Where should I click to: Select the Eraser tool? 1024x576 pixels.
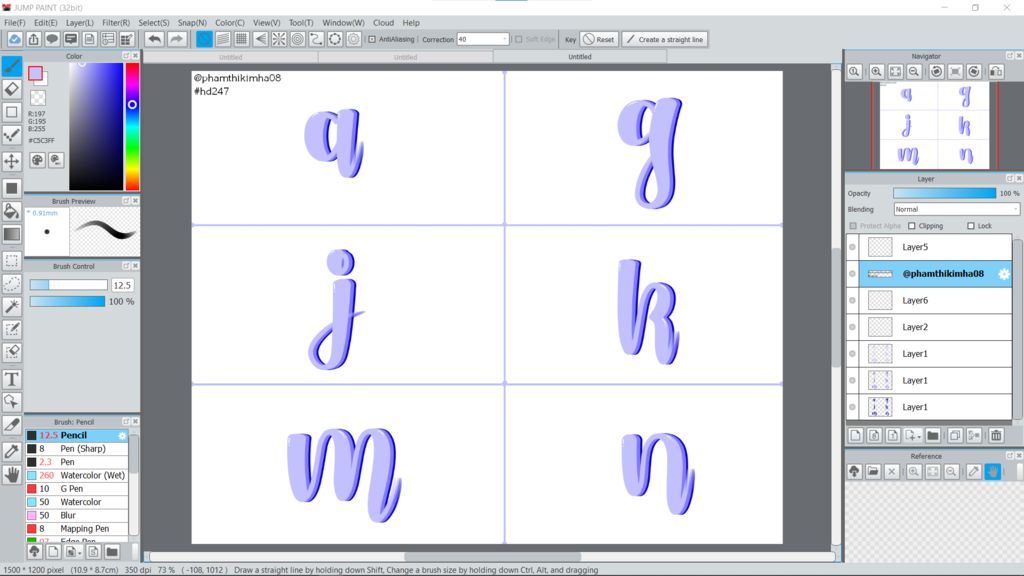(x=12, y=89)
